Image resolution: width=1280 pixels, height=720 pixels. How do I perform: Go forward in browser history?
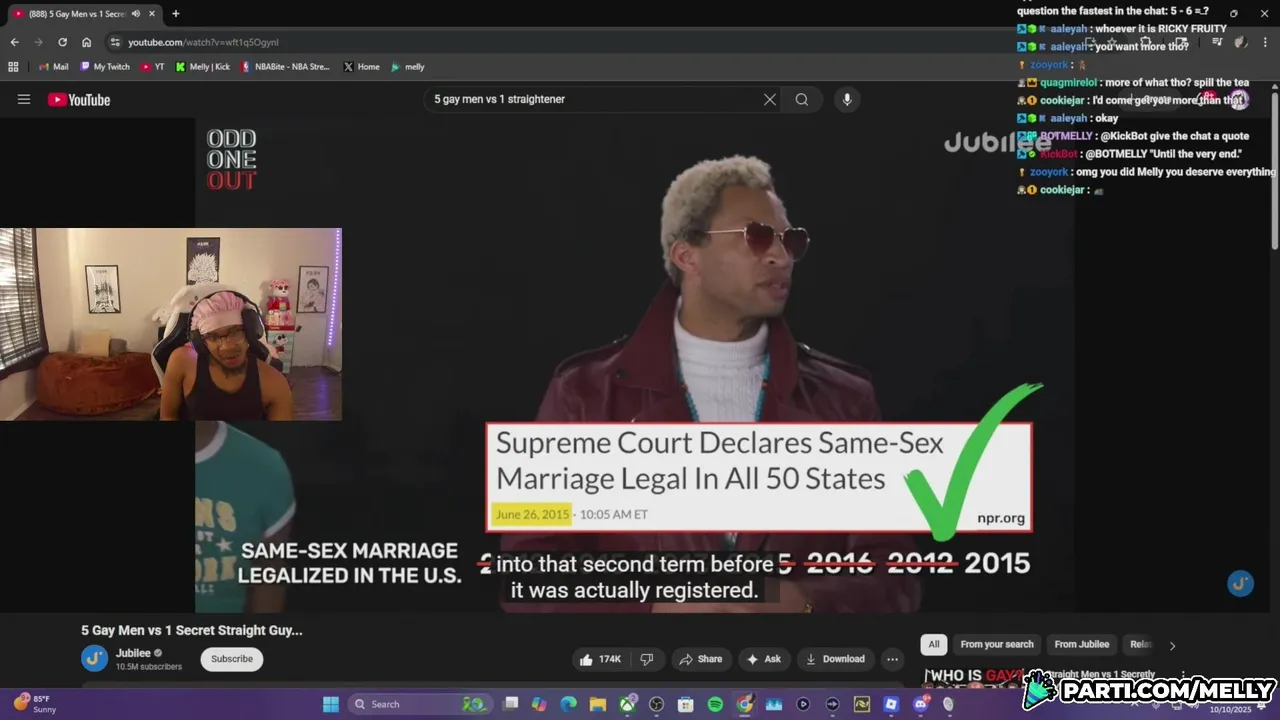pyautogui.click(x=38, y=42)
